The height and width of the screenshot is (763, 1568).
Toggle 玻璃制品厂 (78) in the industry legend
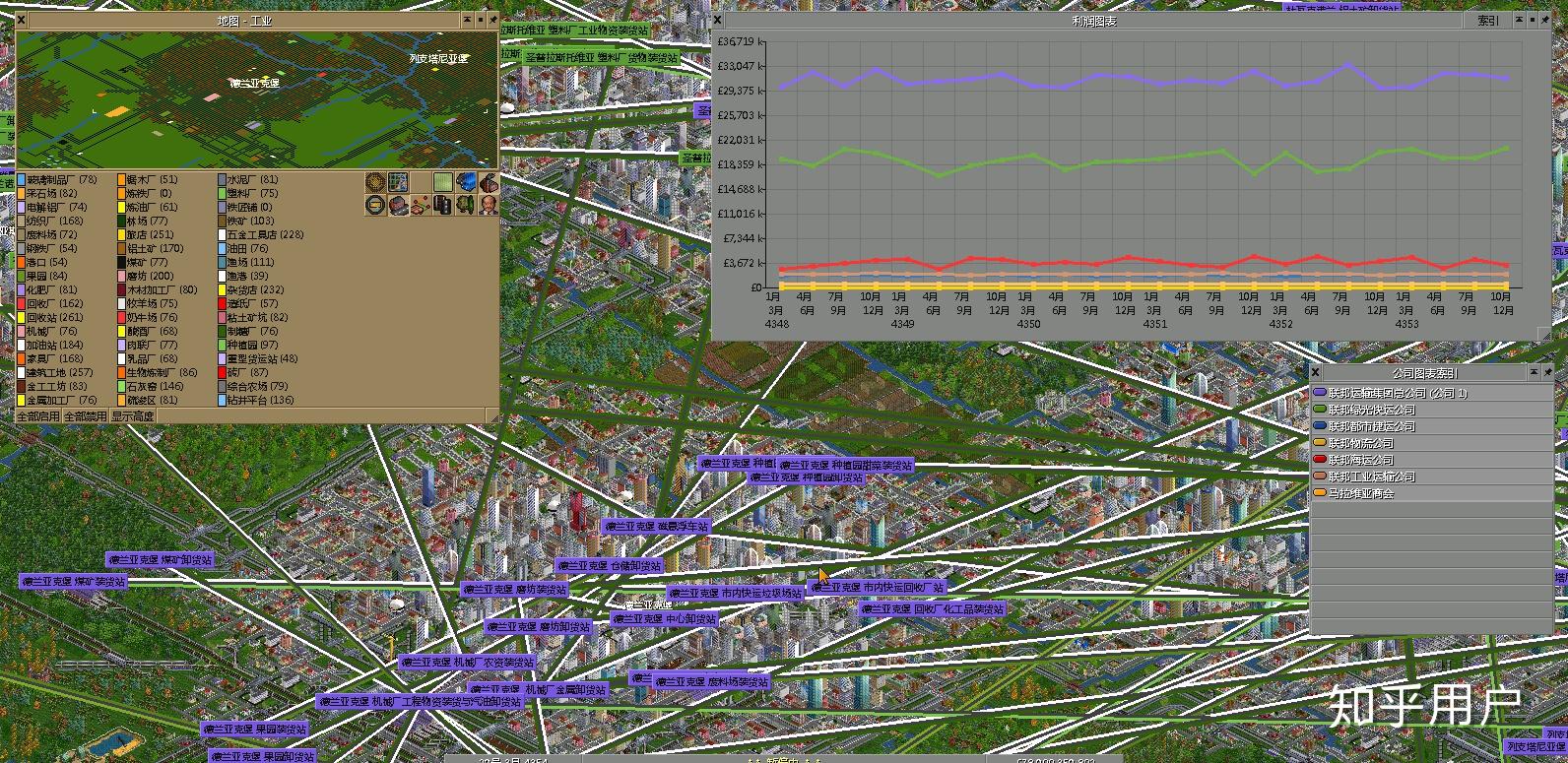click(x=57, y=180)
